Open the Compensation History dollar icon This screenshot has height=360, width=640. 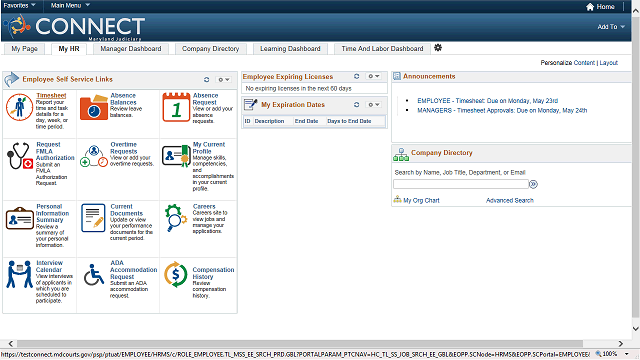(176, 274)
